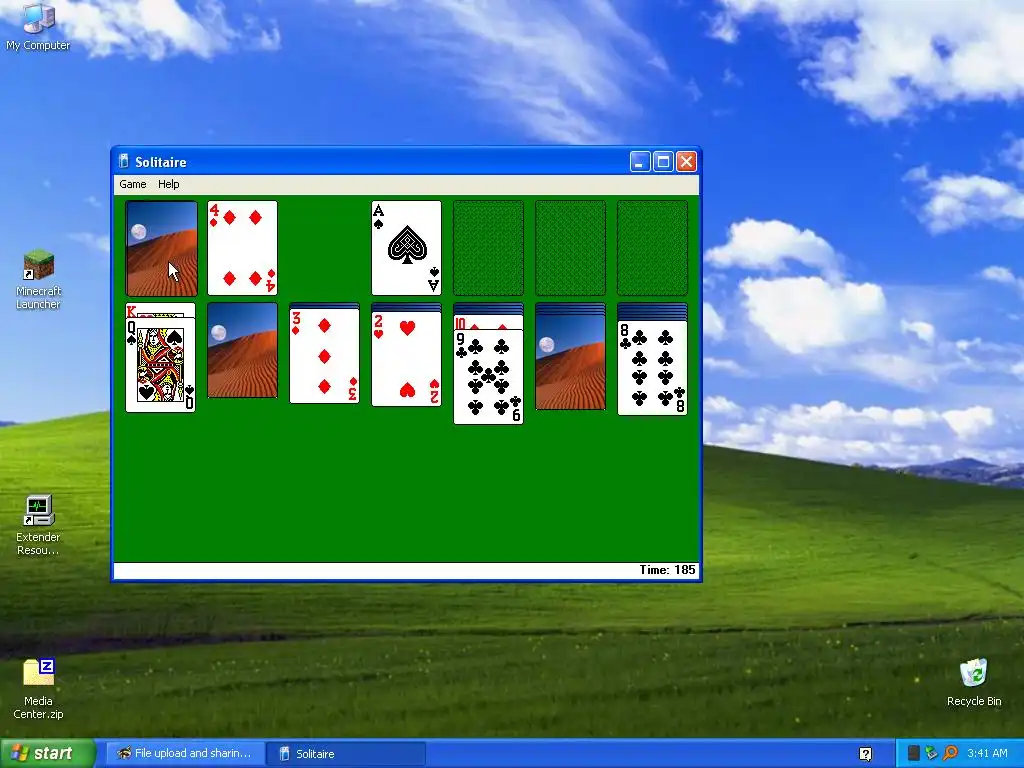Click the green network tray icon
This screenshot has height=768, width=1024.
(931, 753)
